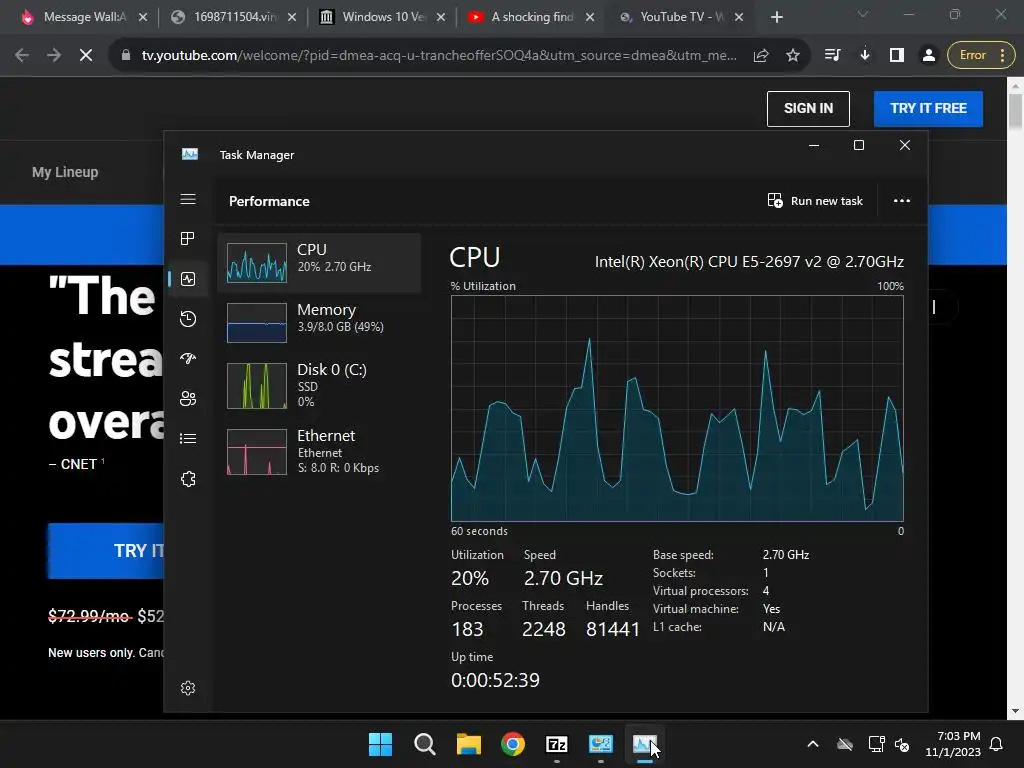Viewport: 1024px width, 768px height.
Task: Open the three-dots more options menu
Action: tap(902, 200)
